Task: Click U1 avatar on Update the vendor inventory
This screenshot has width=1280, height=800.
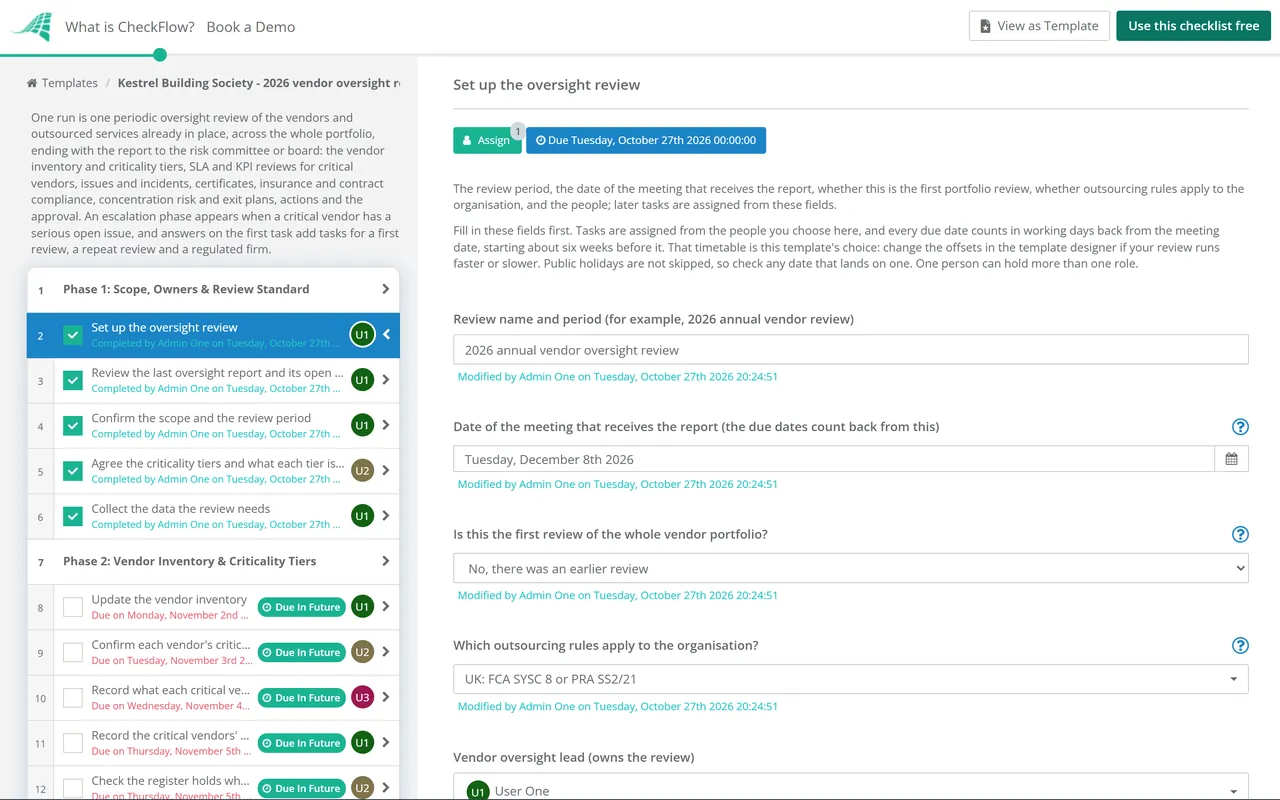Action: coord(362,607)
